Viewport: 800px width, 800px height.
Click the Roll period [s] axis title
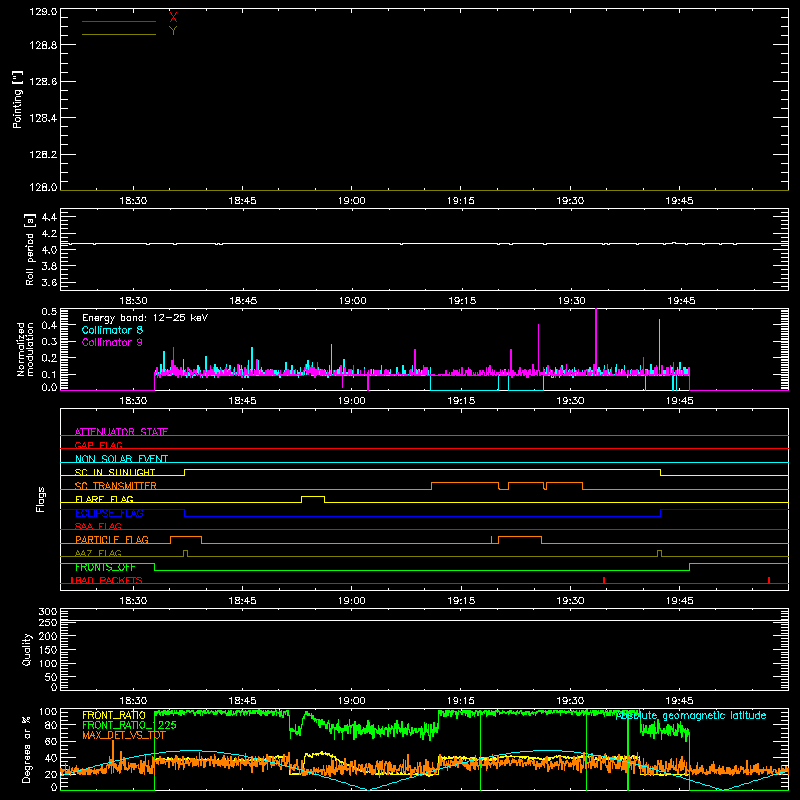tap(30, 249)
